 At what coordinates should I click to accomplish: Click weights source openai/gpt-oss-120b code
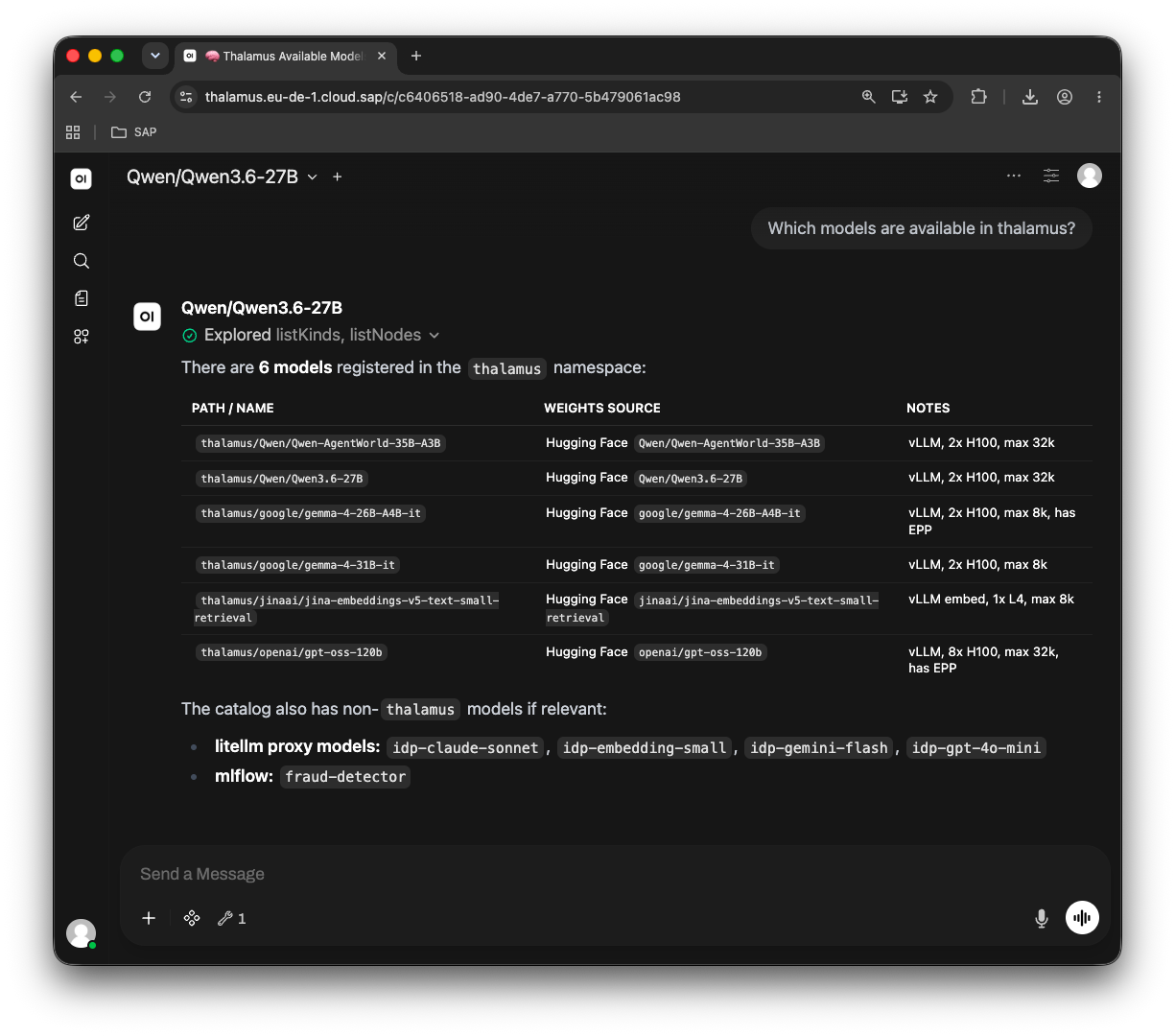click(700, 652)
